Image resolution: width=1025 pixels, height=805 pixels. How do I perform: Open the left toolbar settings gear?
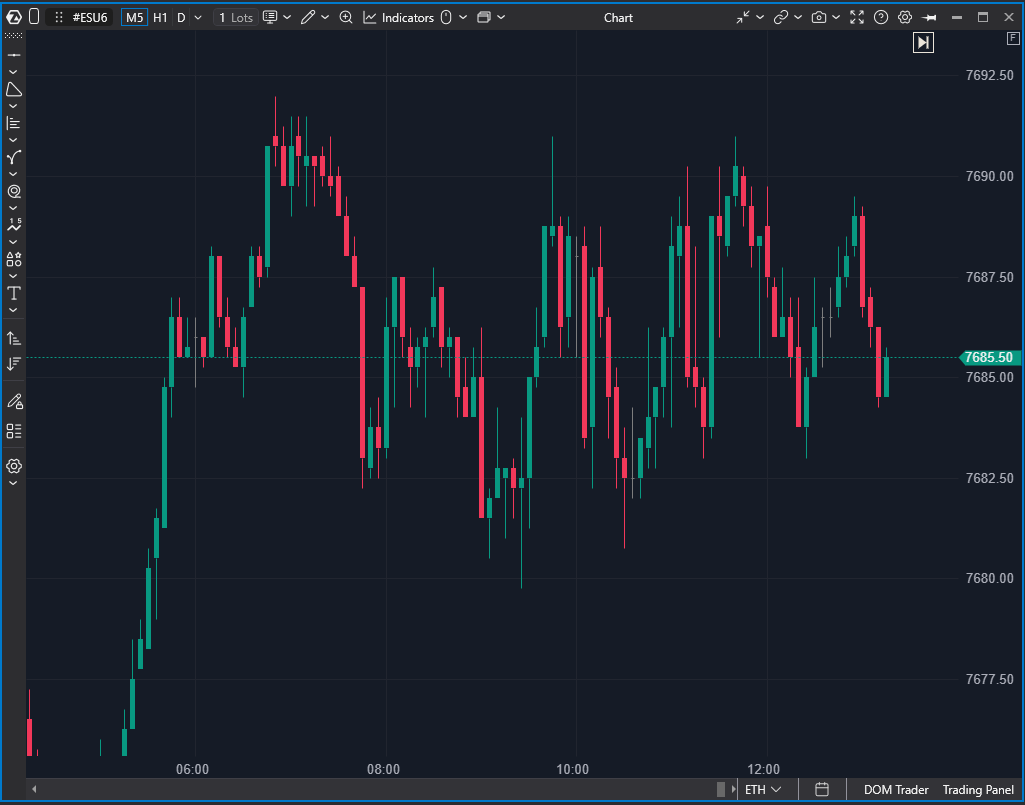pos(14,466)
